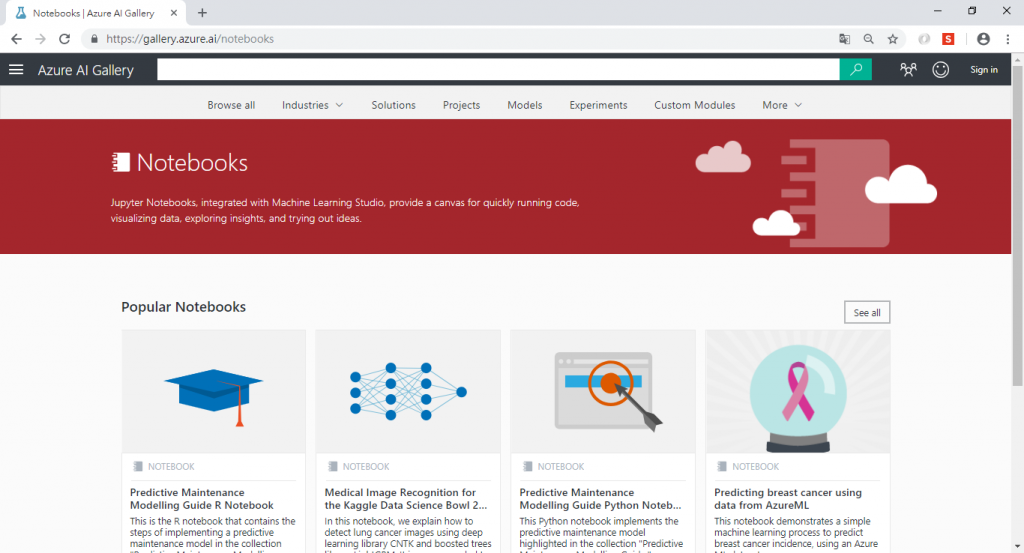This screenshot has width=1024, height=553.
Task: Close the Notebooks Azure AI Gallery tab
Action: pyautogui.click(x=173, y=12)
